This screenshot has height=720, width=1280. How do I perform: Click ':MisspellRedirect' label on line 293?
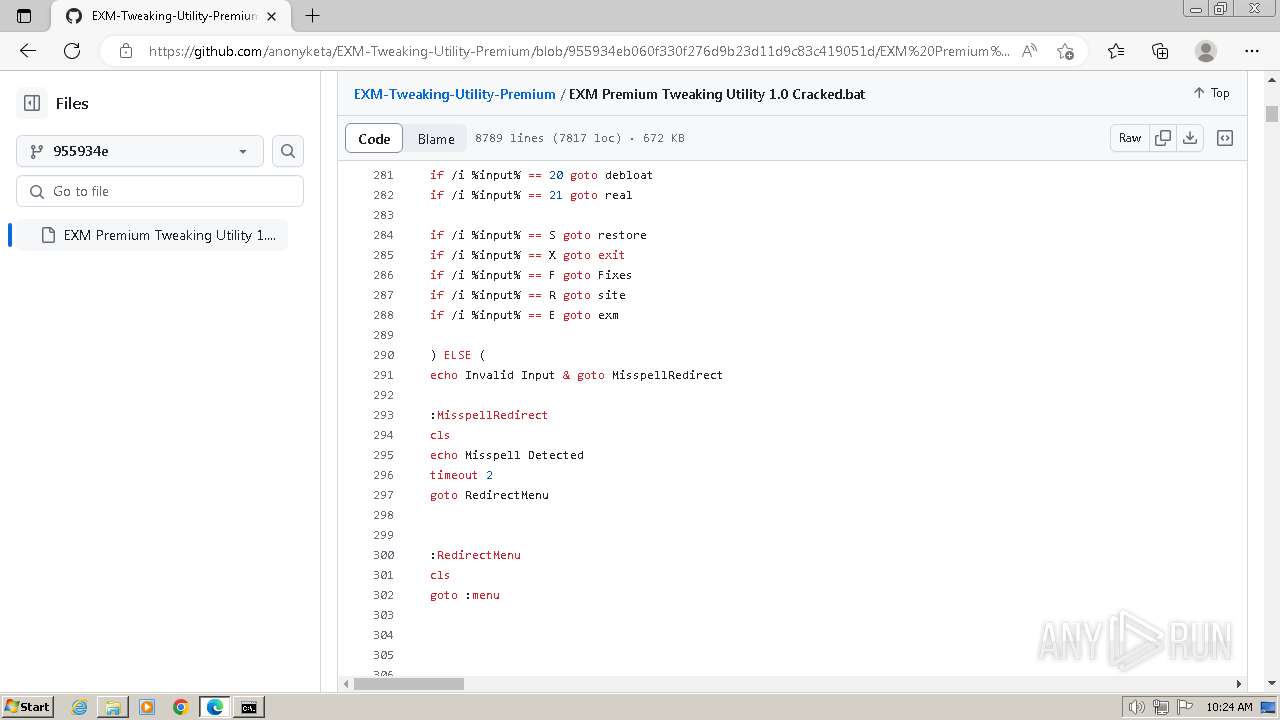(x=489, y=415)
